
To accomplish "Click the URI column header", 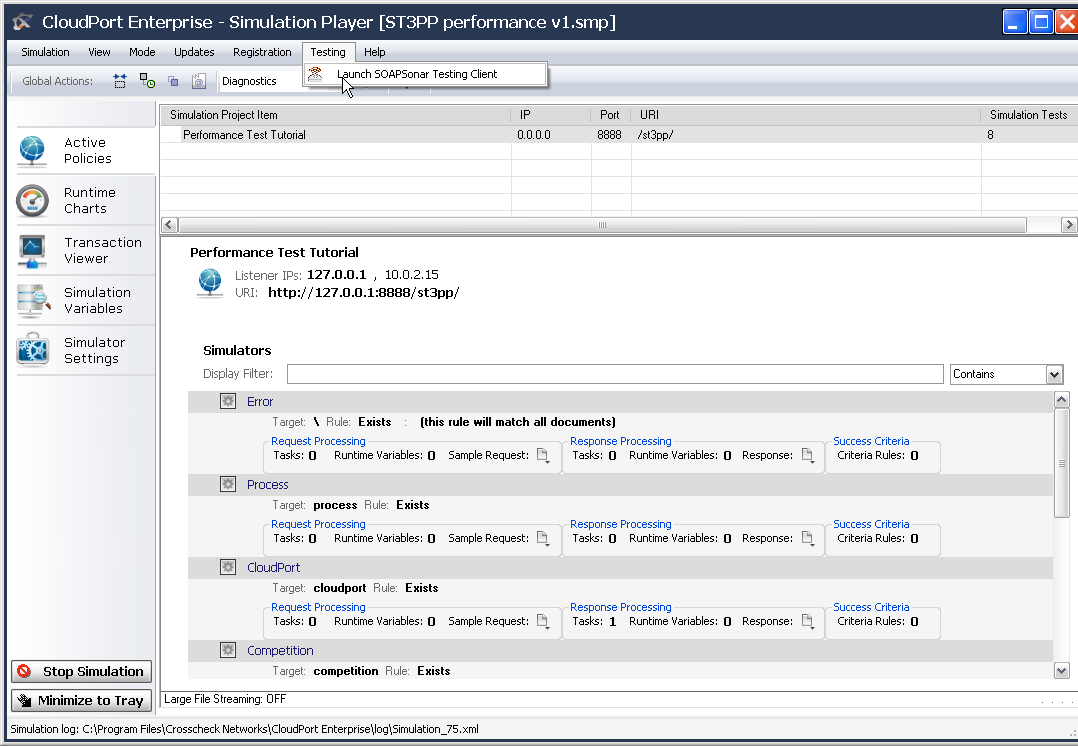I will 806,115.
